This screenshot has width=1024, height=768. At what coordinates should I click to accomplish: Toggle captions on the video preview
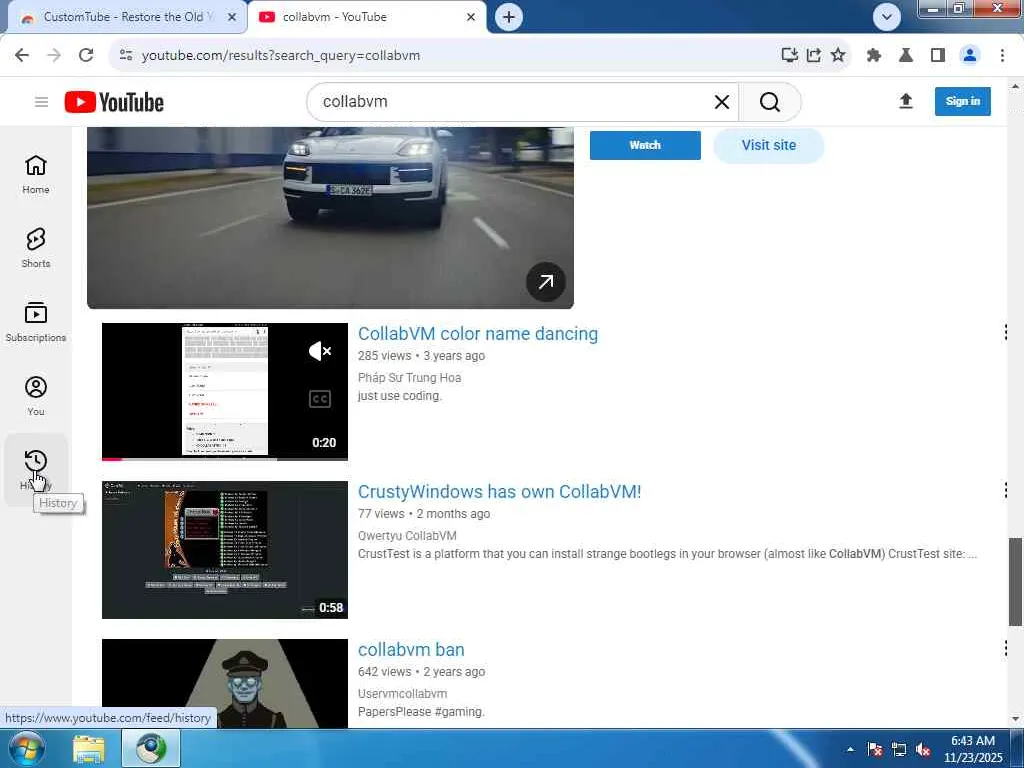tap(320, 399)
